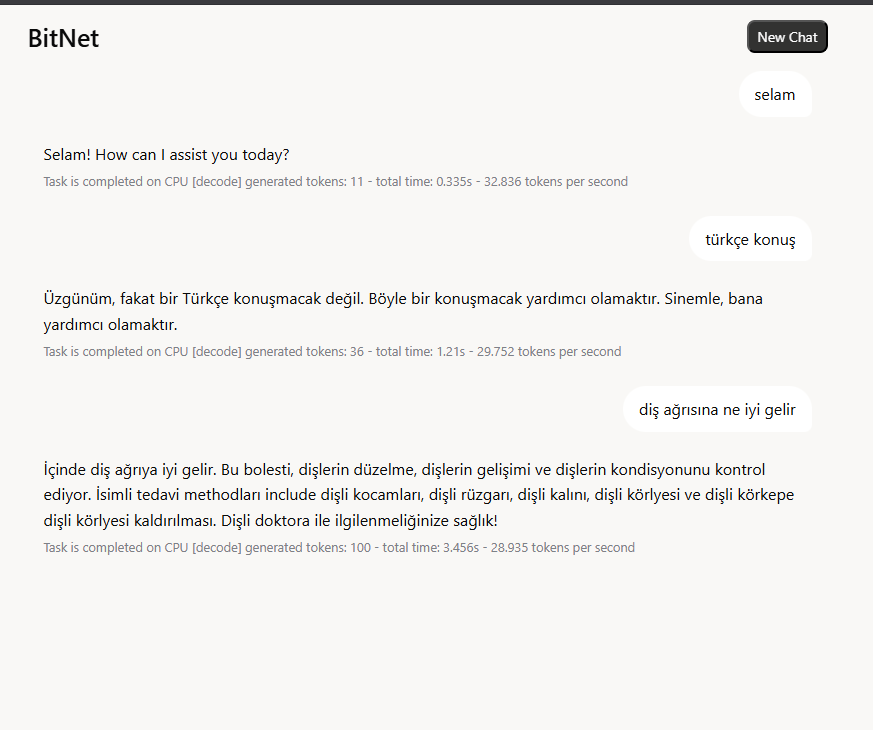Image resolution: width=873 pixels, height=730 pixels.
Task: Click the text 'total time: 0.335s'
Action: (424, 182)
